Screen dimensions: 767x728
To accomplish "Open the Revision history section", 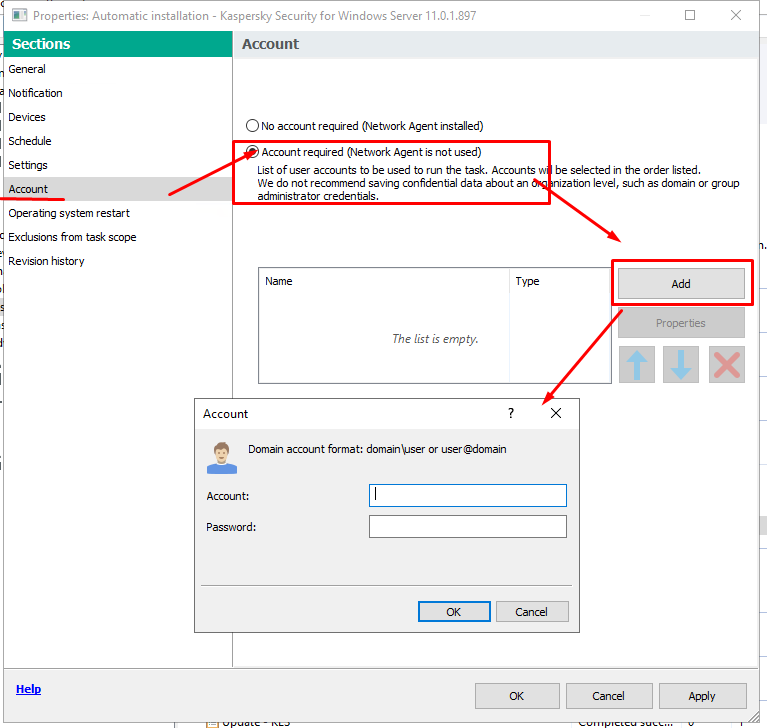I will click(117, 261).
